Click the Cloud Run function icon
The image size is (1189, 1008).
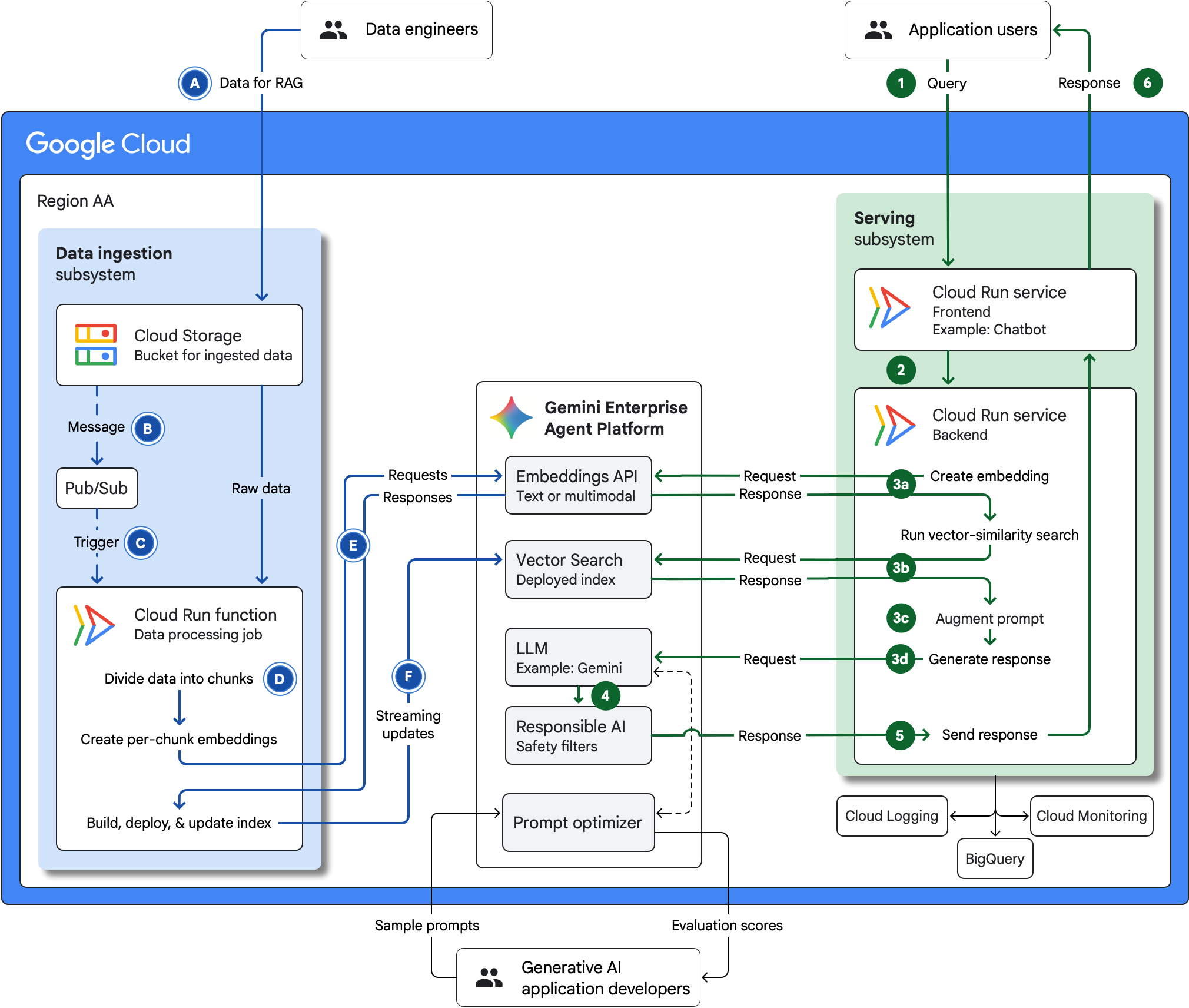coord(94,625)
